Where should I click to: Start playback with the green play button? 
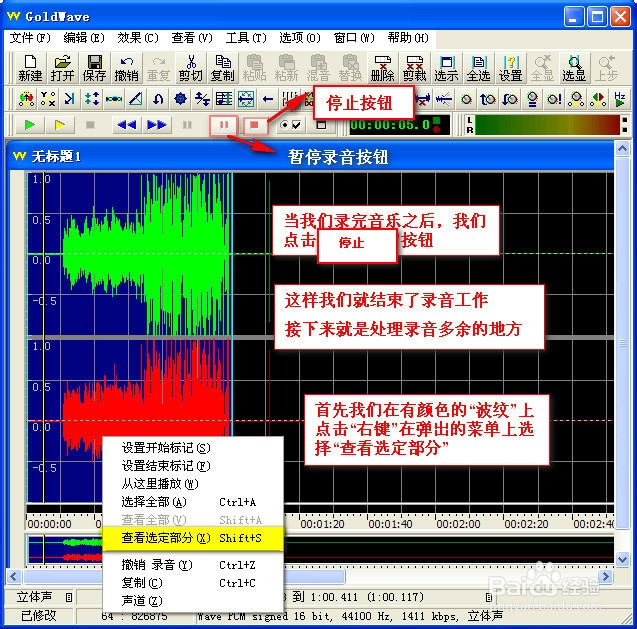29,125
